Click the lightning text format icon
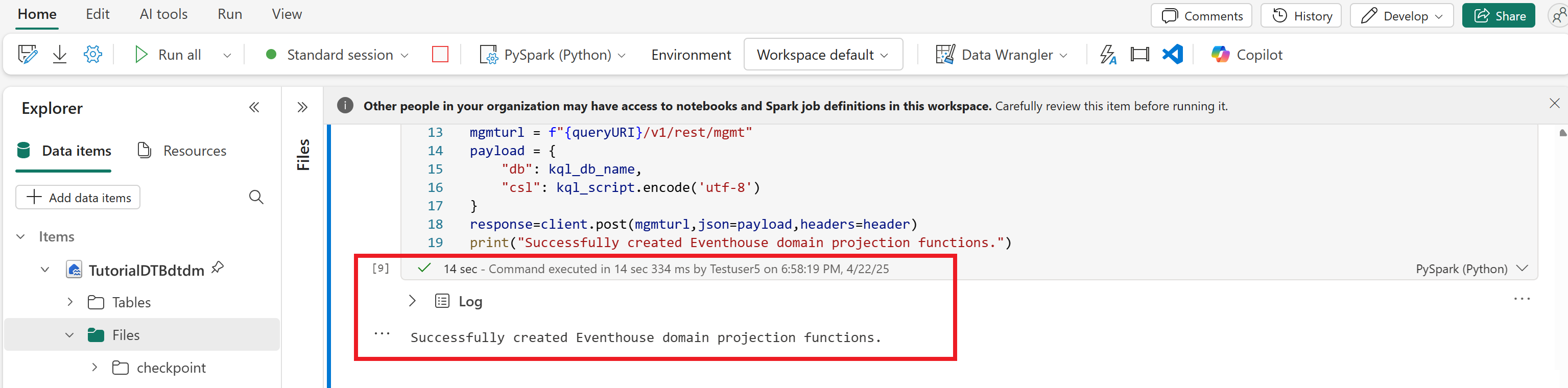The image size is (1568, 388). (x=1108, y=55)
